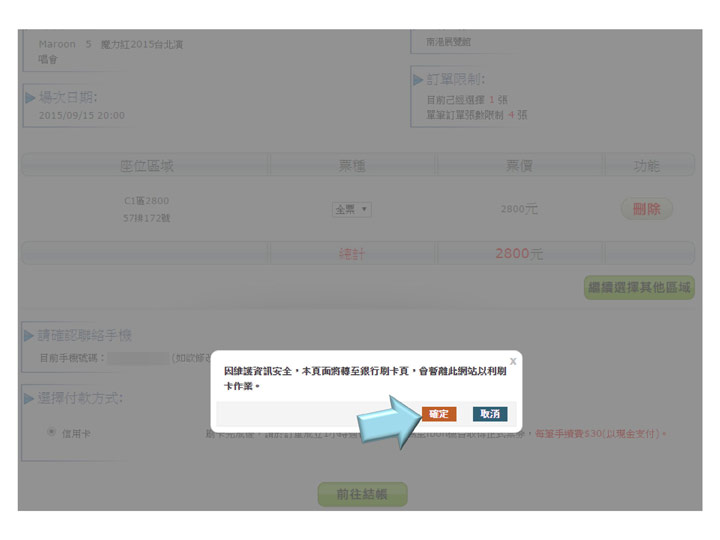Close the dialog with the x icon

pyautogui.click(x=513, y=361)
